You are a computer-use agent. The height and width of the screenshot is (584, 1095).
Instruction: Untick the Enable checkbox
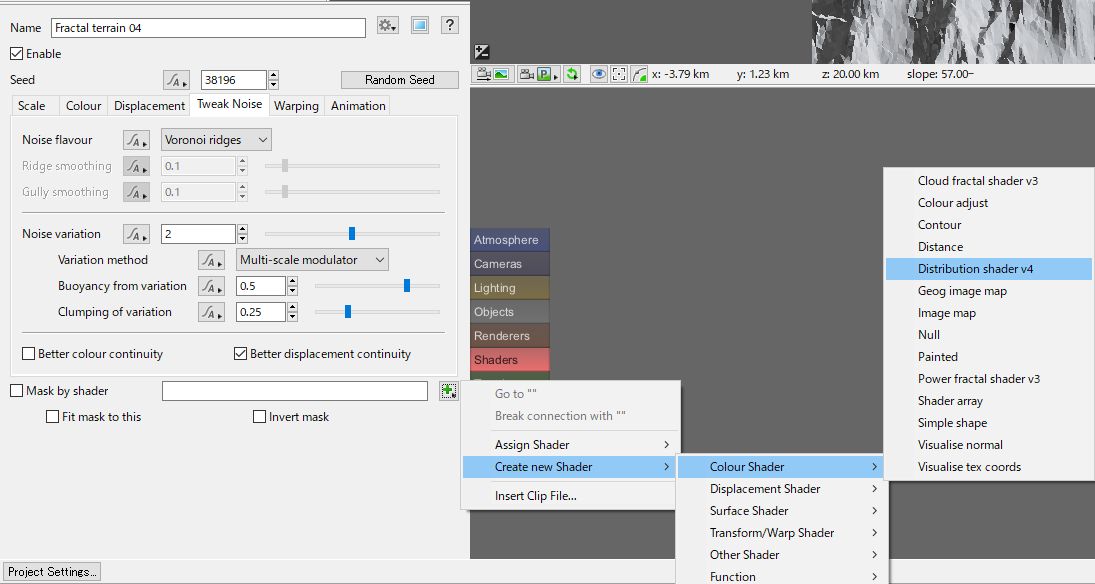tap(17, 54)
